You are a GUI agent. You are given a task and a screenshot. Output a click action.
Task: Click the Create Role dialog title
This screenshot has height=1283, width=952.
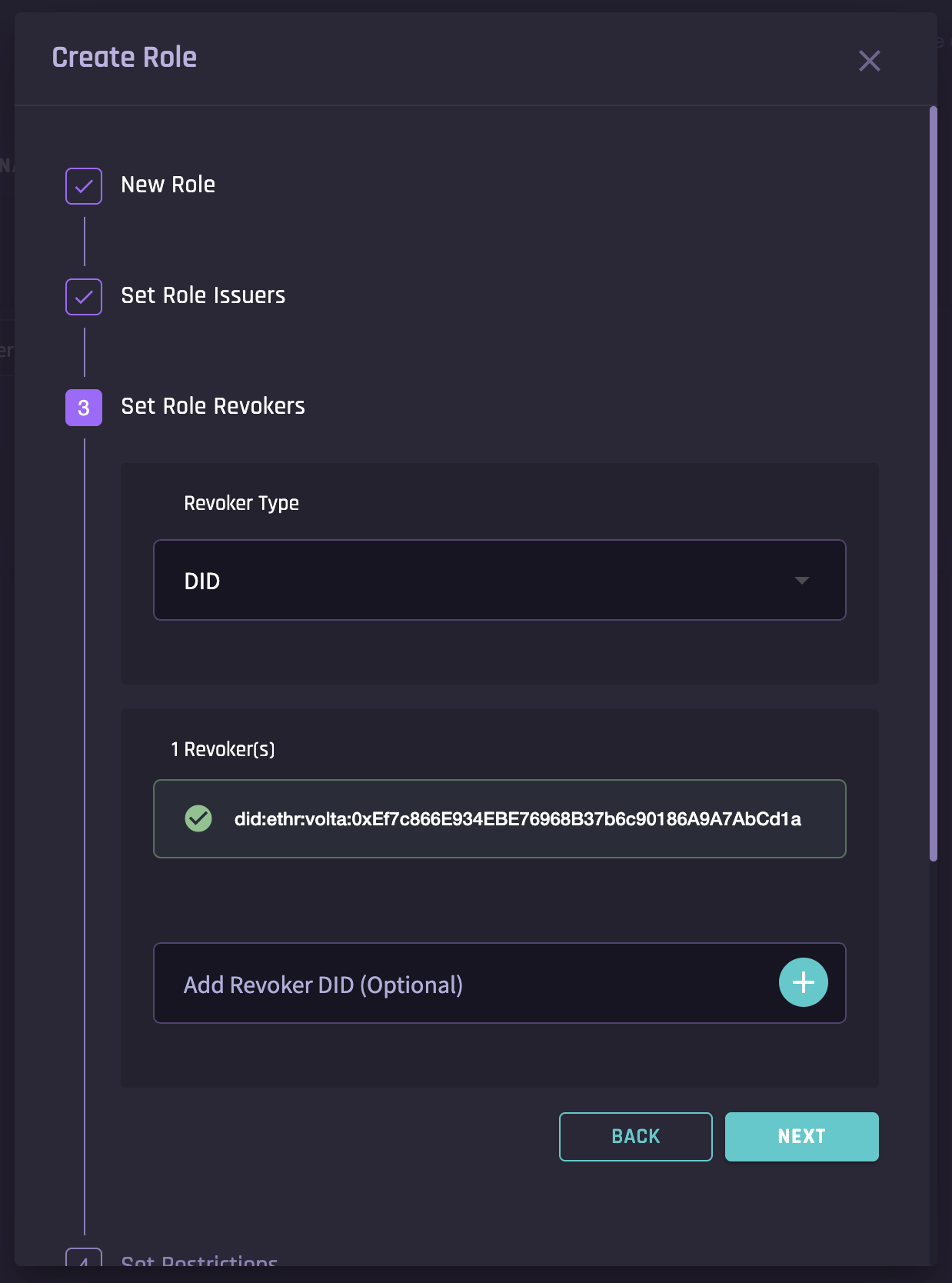(125, 58)
